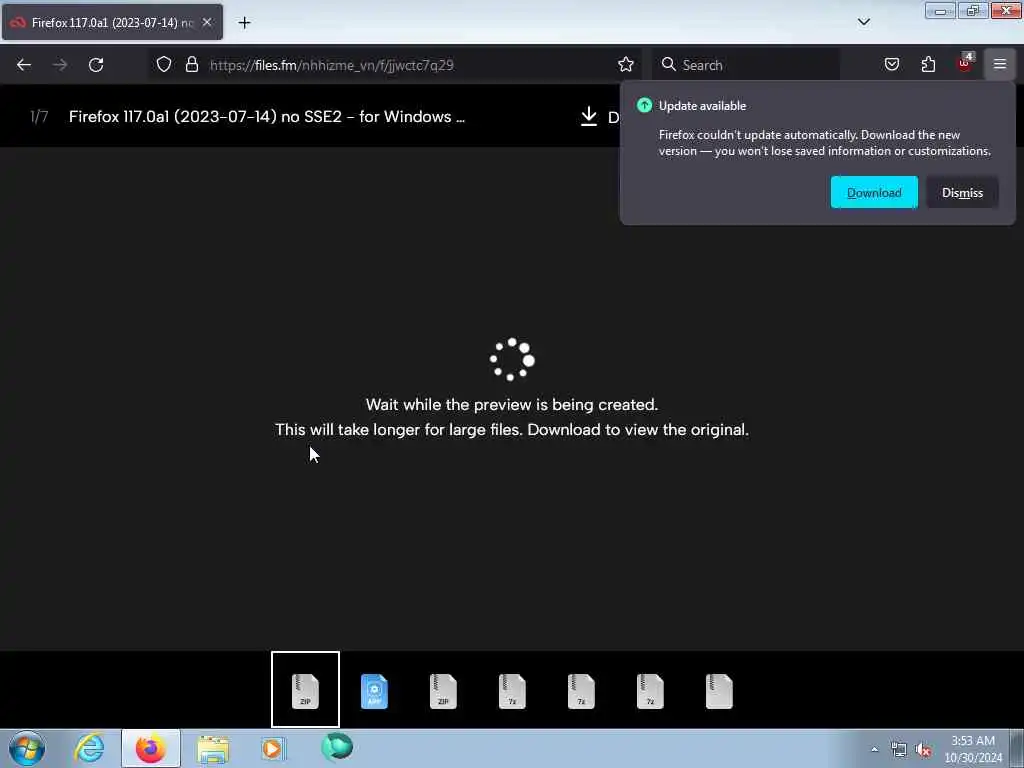Viewport: 1024px width, 768px height.
Task: Open the Extensions puzzle icon
Action: click(x=928, y=64)
